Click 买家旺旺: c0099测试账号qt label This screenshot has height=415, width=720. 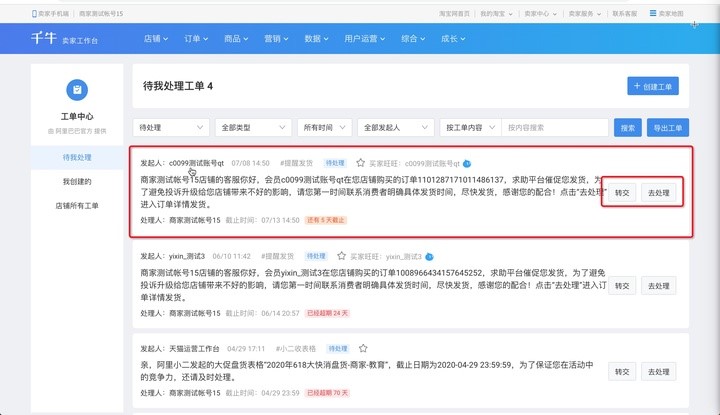point(414,163)
